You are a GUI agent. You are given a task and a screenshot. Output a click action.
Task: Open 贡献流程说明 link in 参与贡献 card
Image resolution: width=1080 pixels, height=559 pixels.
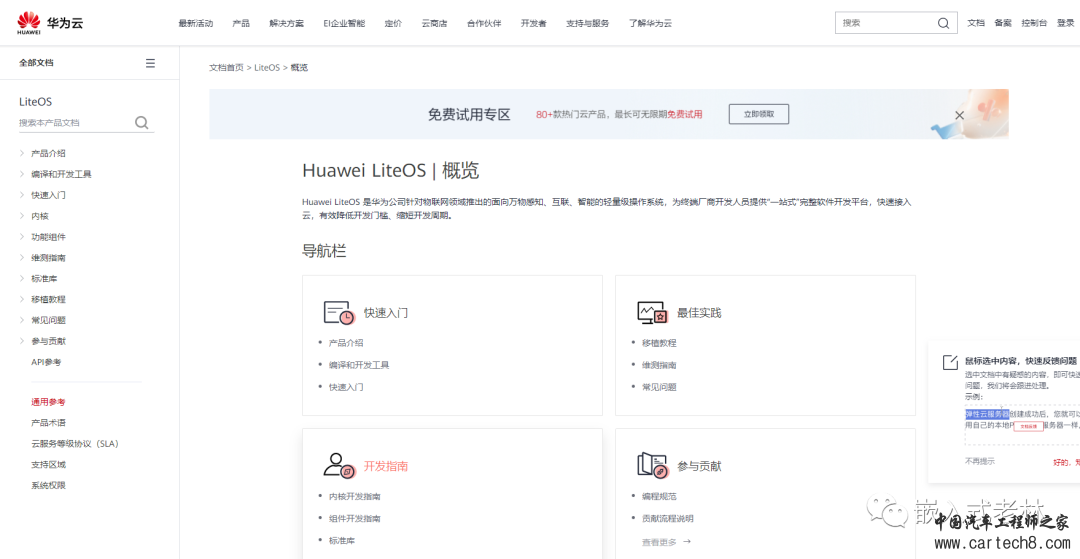pos(668,518)
